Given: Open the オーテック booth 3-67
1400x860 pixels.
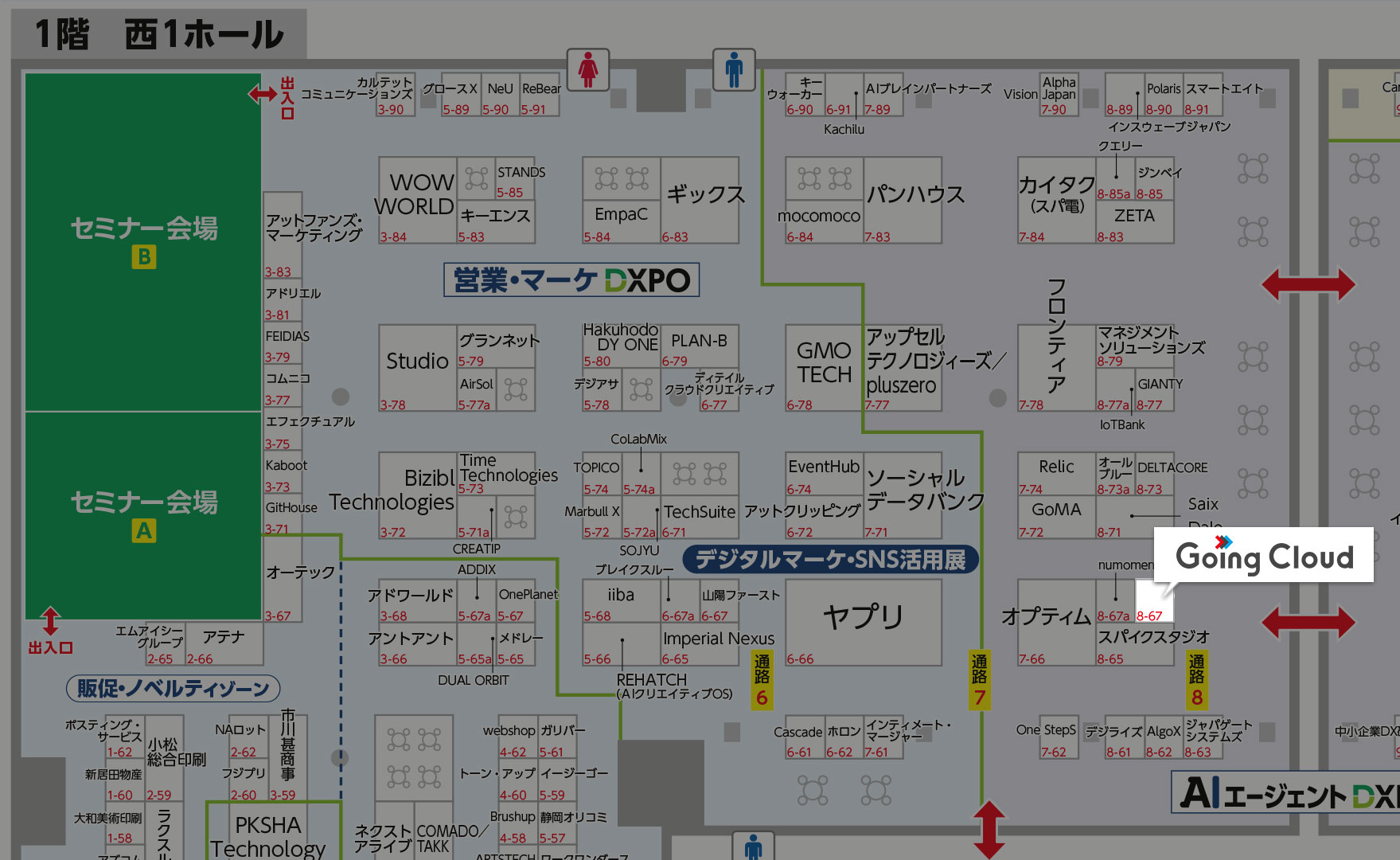Looking at the screenshot, I should pyautogui.click(x=283, y=579).
